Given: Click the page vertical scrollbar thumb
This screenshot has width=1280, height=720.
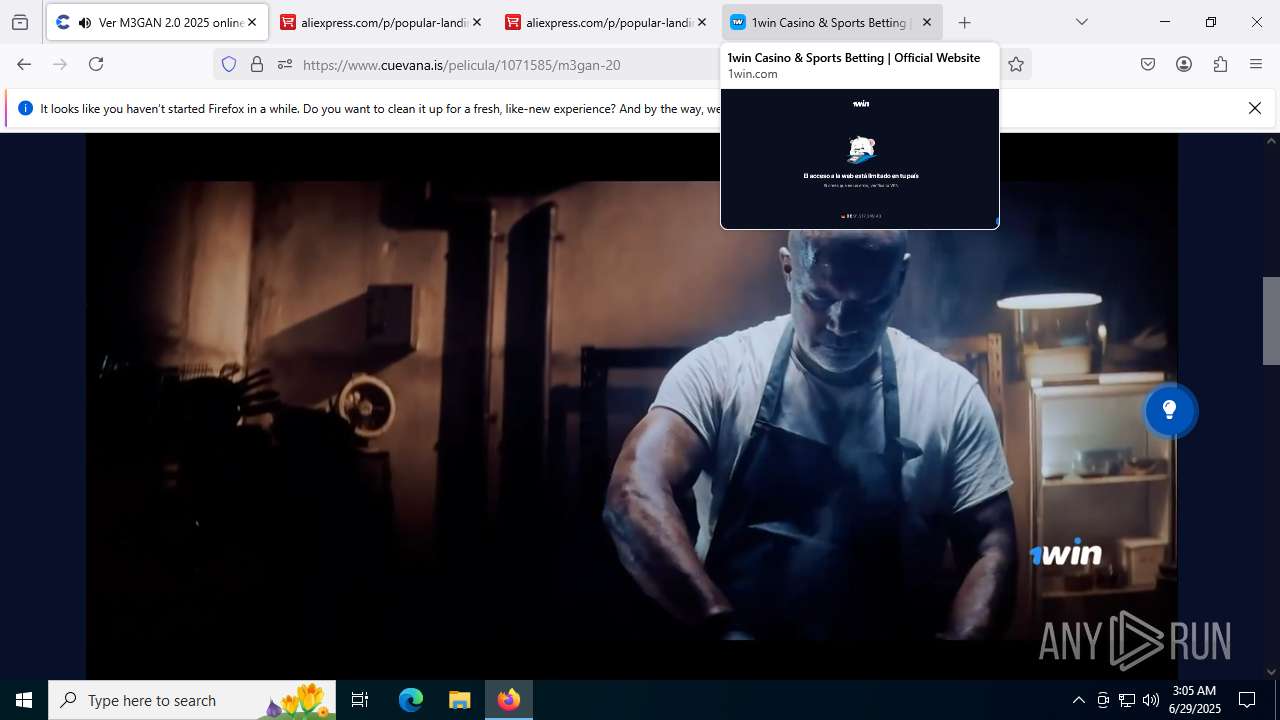Looking at the screenshot, I should tap(1271, 320).
